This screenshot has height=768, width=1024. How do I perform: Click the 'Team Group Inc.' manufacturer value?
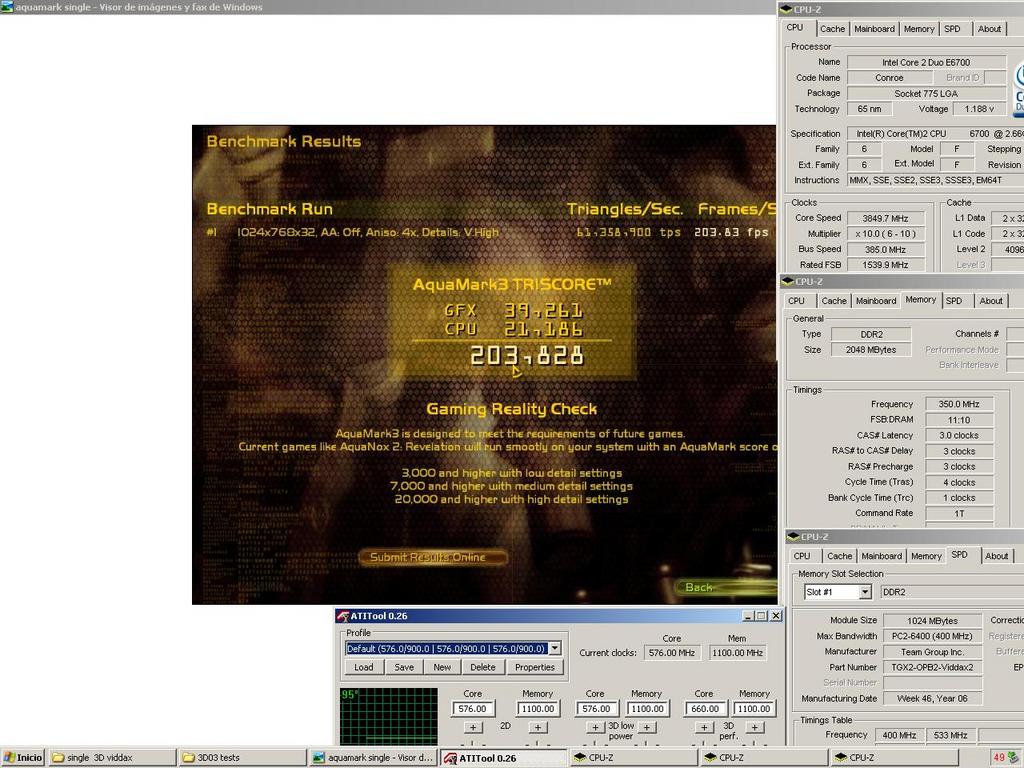pyautogui.click(x=932, y=652)
